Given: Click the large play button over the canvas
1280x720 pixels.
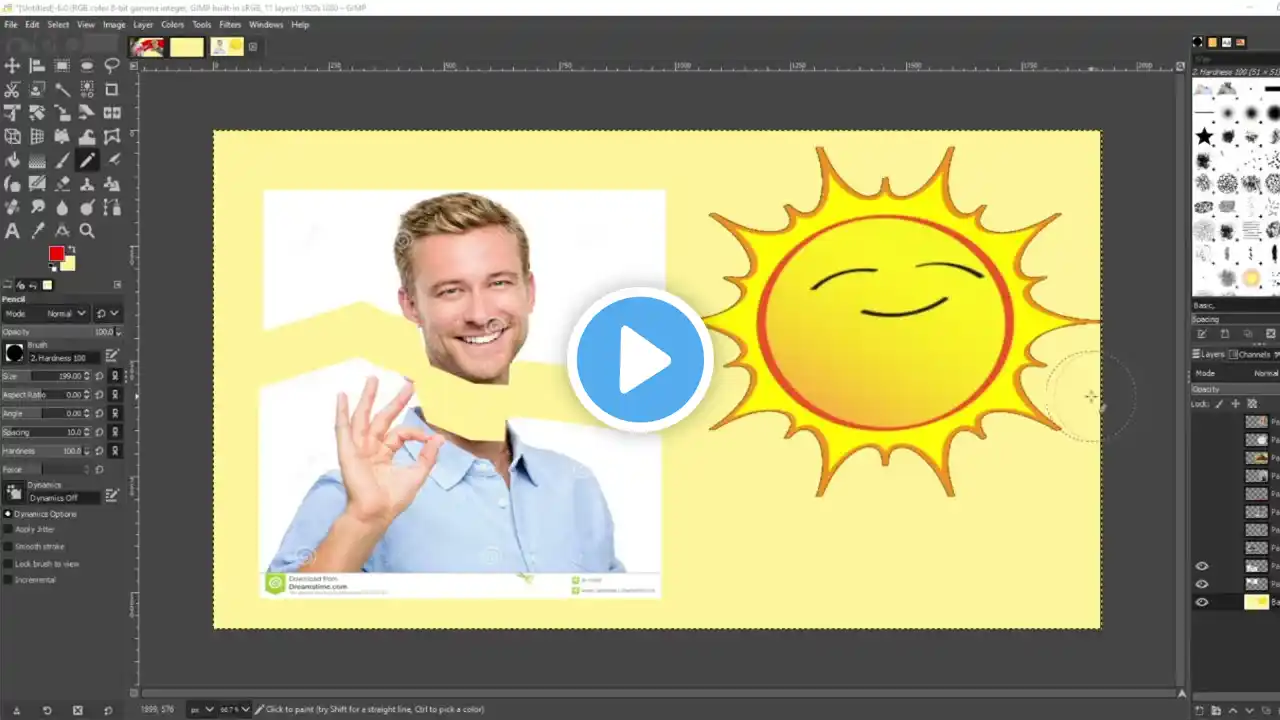Looking at the screenshot, I should click(640, 360).
